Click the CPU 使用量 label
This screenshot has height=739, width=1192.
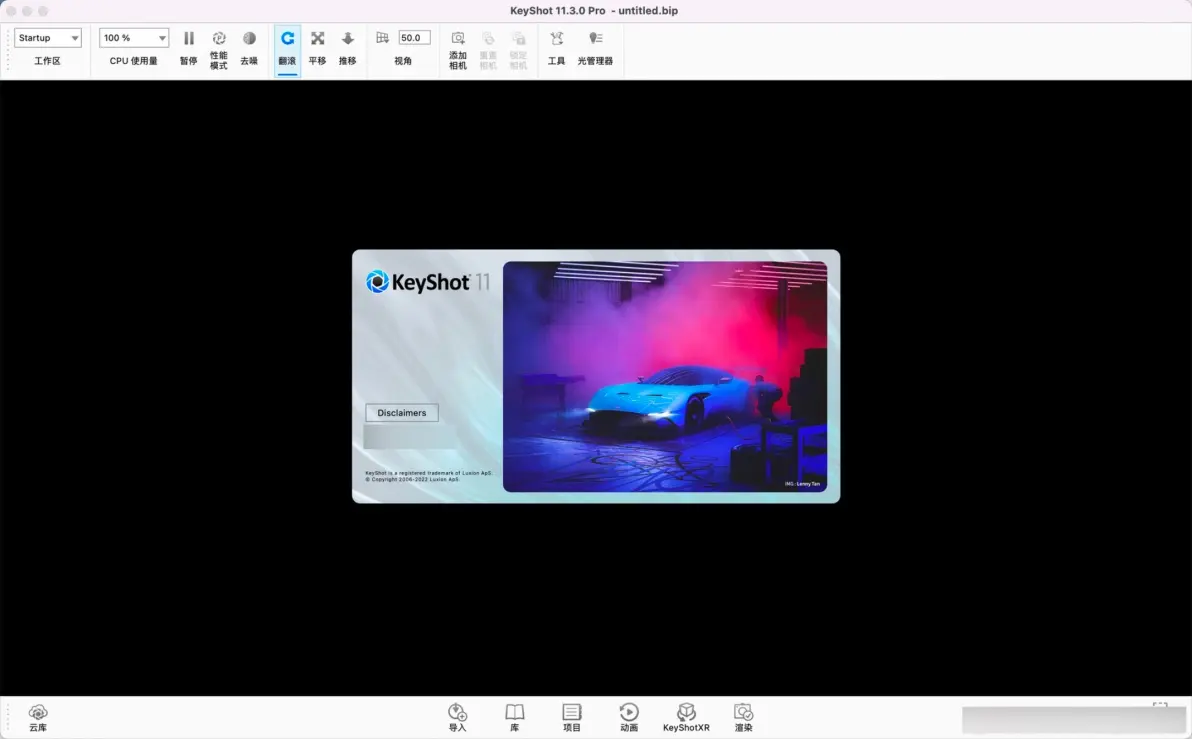tap(134, 61)
